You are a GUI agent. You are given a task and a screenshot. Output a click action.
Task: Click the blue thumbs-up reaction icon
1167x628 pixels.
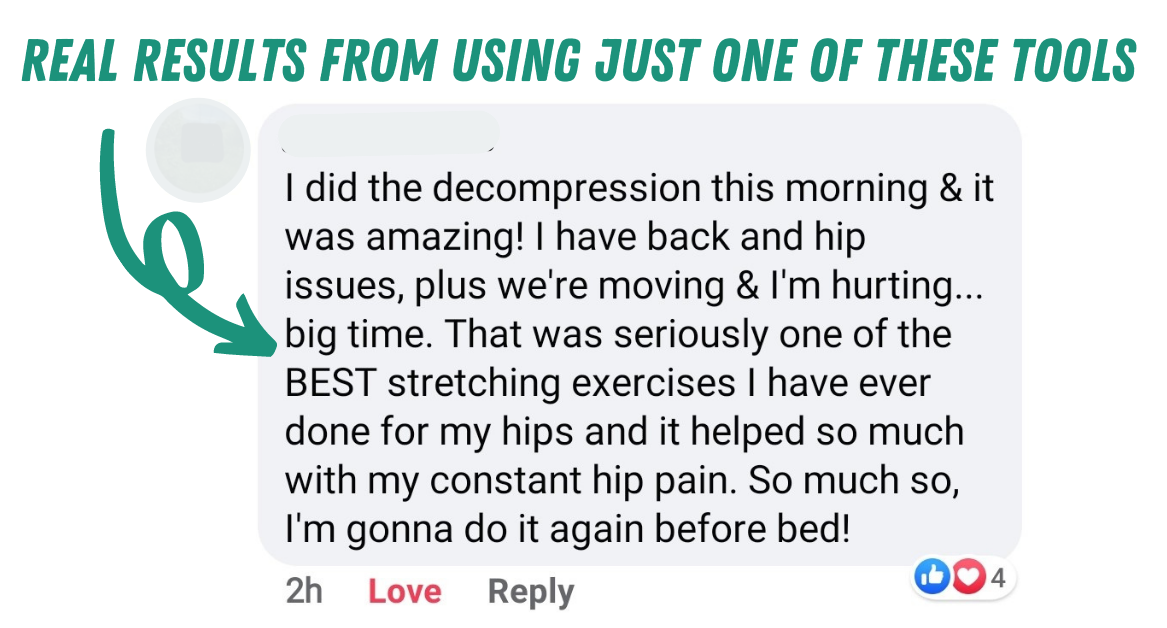tap(931, 577)
